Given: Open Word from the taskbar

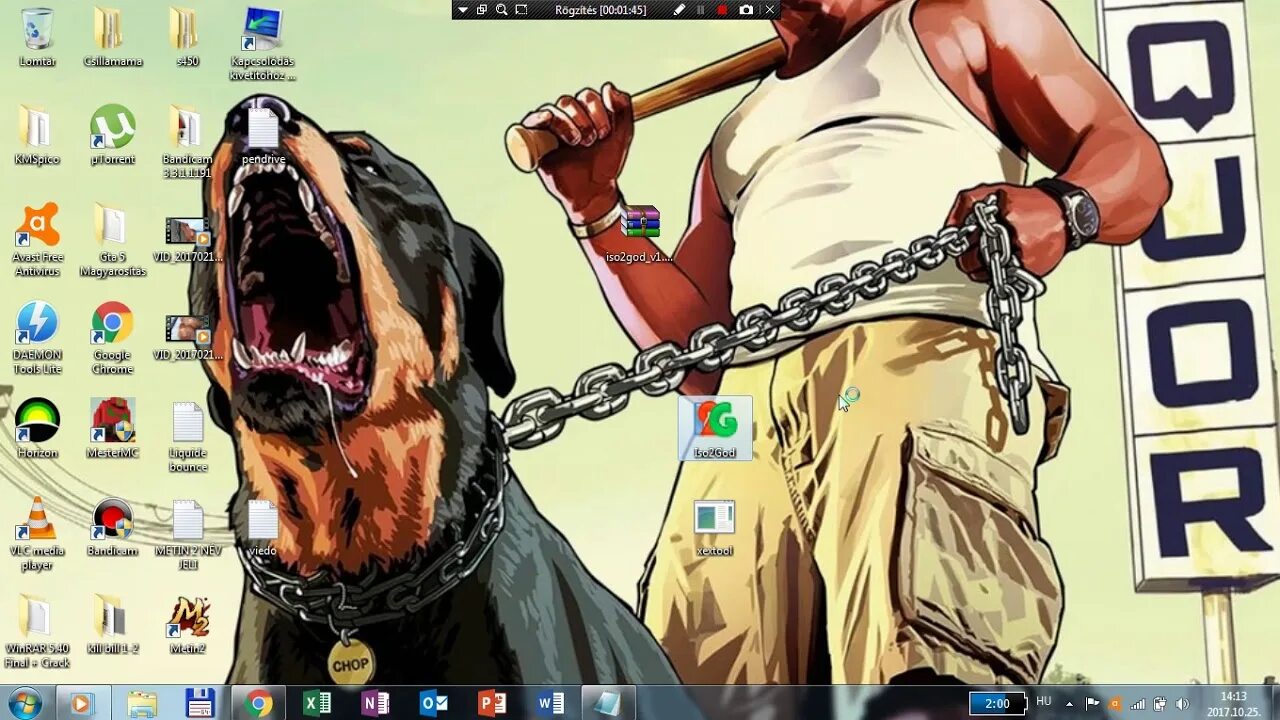Looking at the screenshot, I should pos(550,703).
